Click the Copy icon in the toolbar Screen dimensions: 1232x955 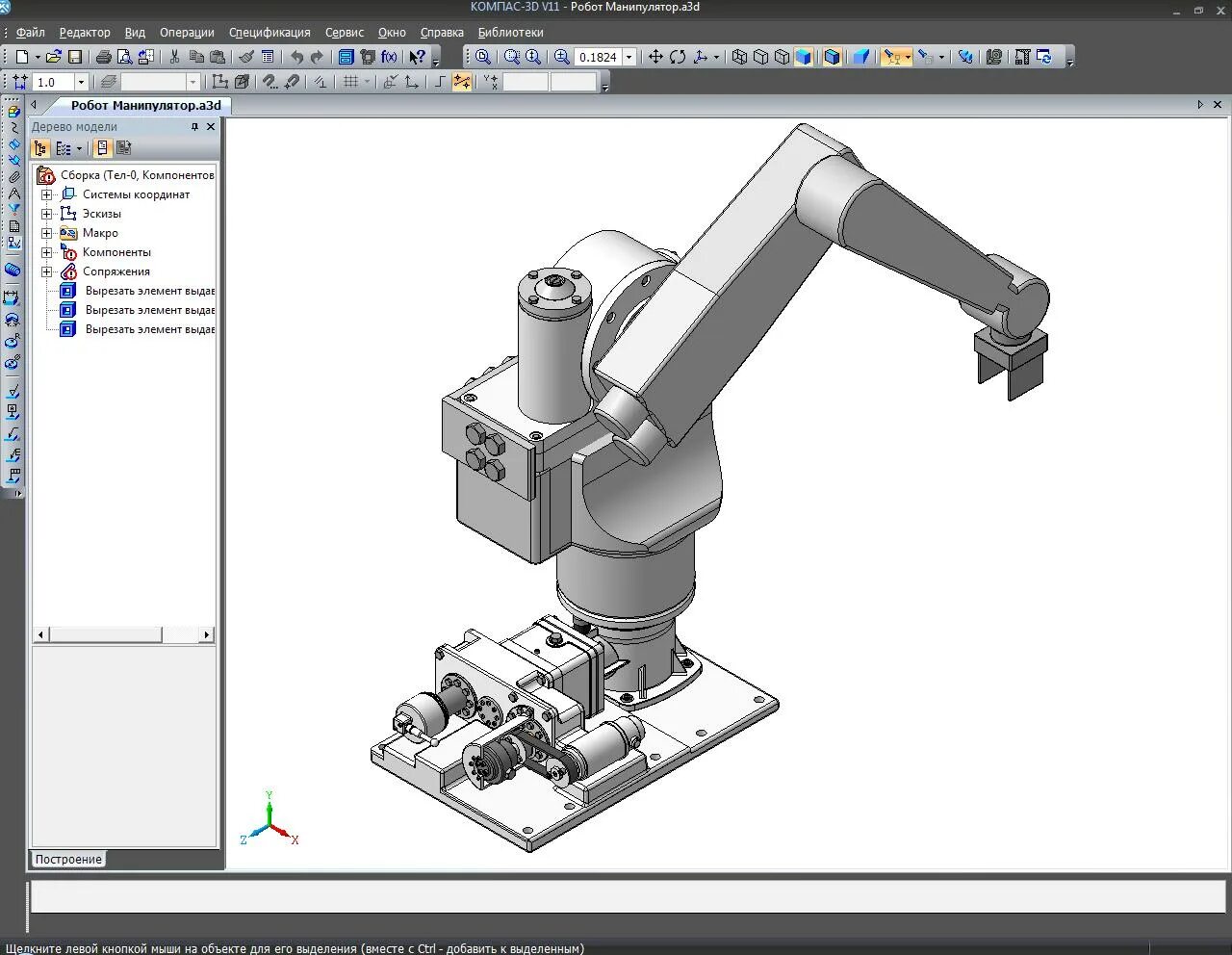point(196,57)
